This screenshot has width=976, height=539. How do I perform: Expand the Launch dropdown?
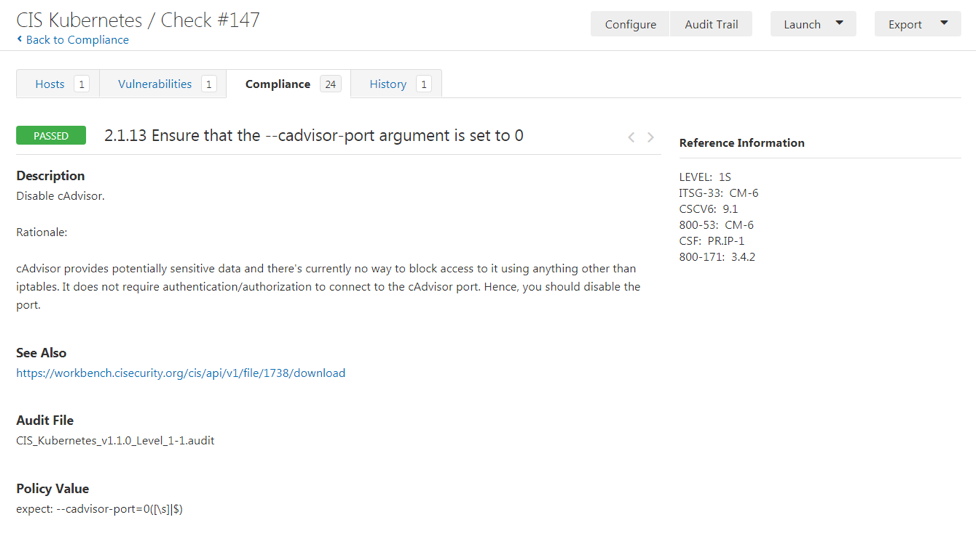click(x=813, y=24)
